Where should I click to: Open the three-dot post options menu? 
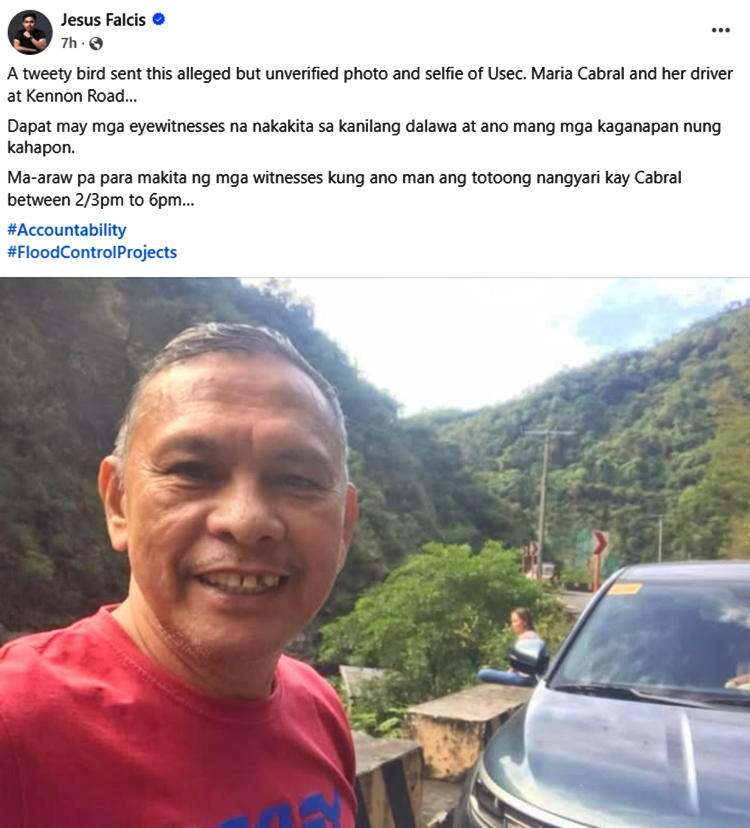720,30
